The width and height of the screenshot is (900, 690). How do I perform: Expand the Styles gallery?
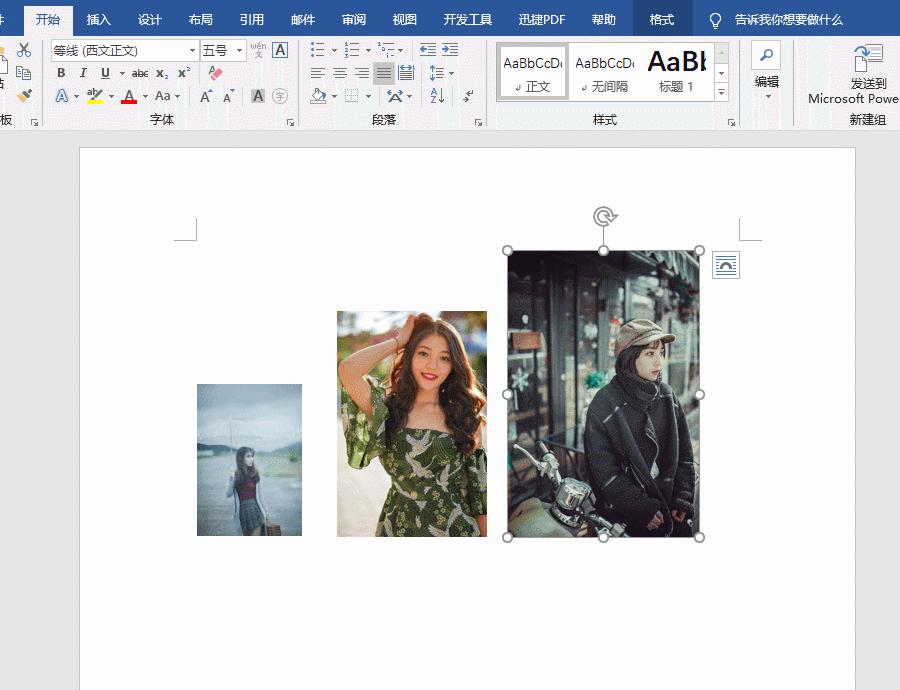[x=721, y=90]
